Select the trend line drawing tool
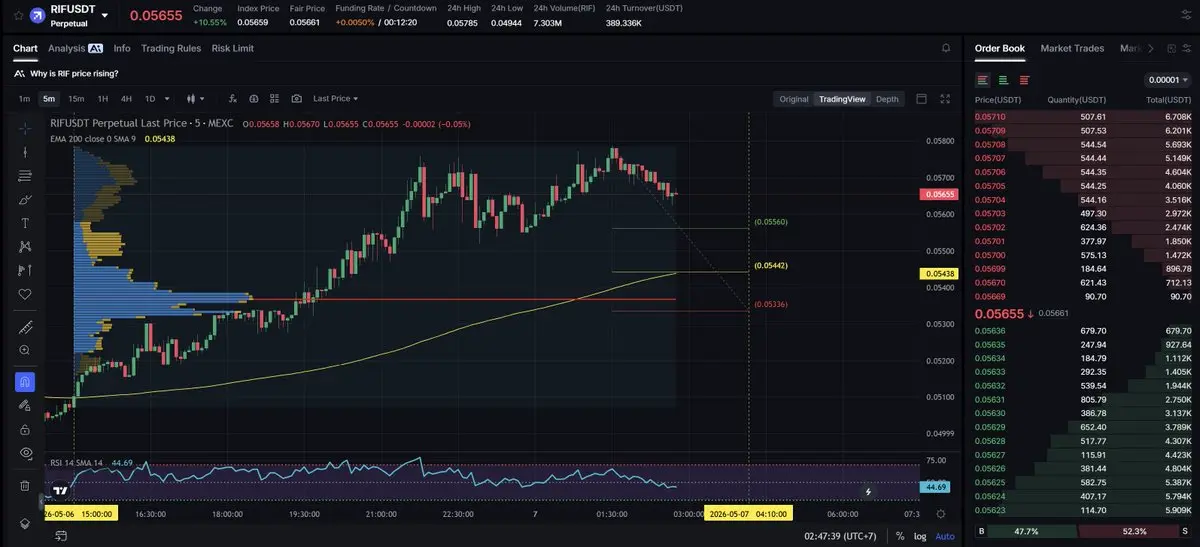 25,152
